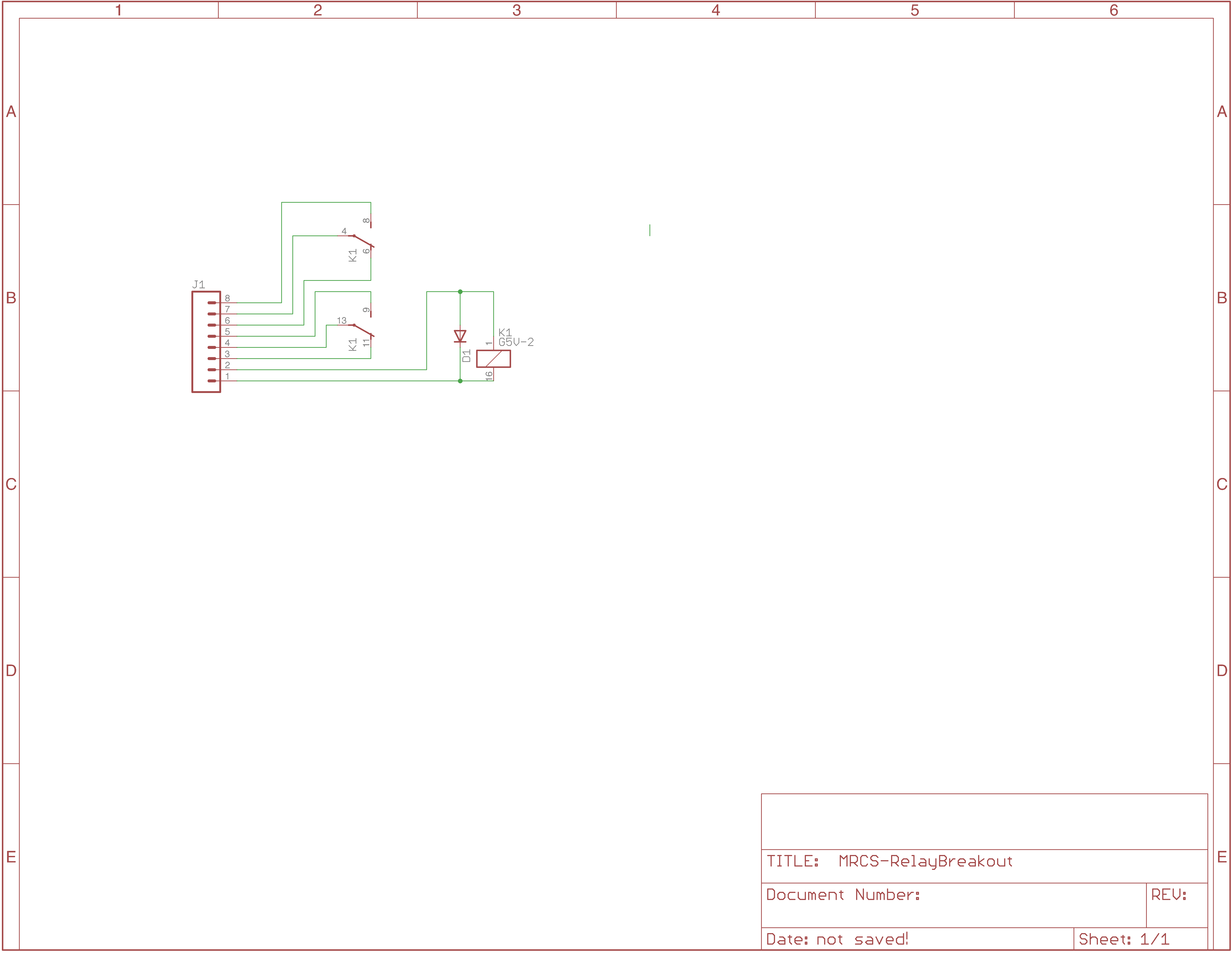Click J1 connector pin 1 number
Viewport: 1232px width, 953px height.
[x=227, y=376]
